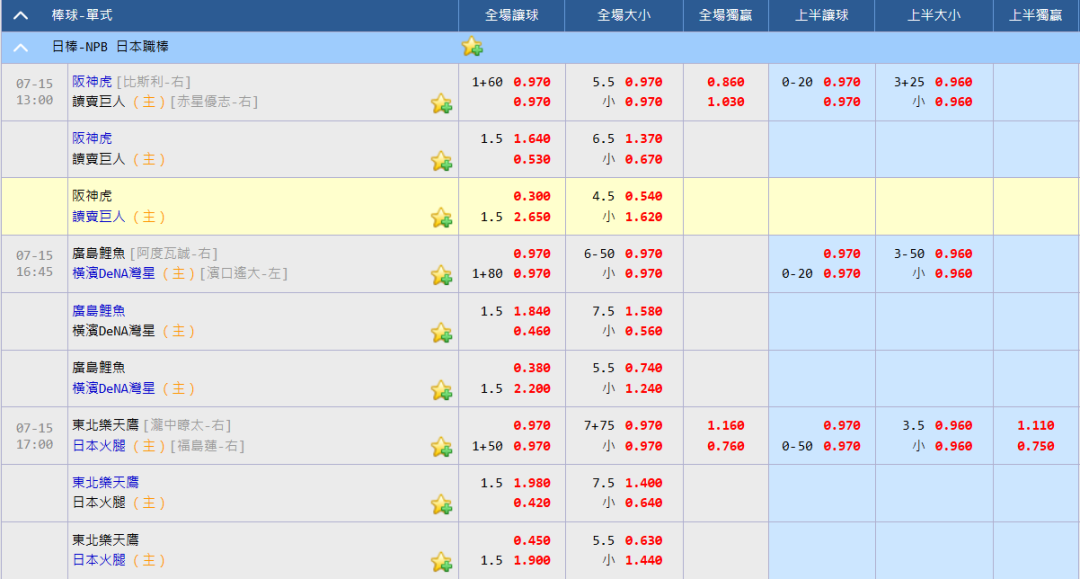Pick 橫濱DeNA灣星 handicap odds 2.200
Image resolution: width=1080 pixels, height=579 pixels.
[x=532, y=388]
